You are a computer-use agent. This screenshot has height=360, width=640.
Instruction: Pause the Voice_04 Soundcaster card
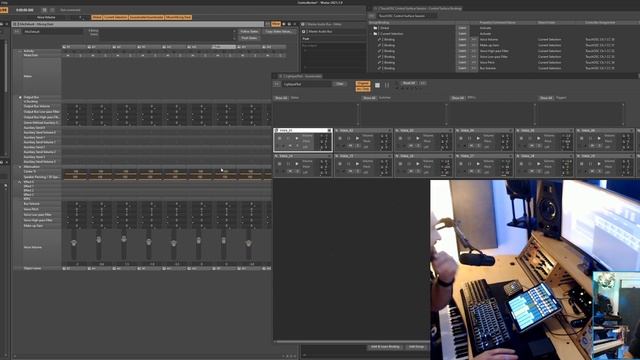point(469,138)
